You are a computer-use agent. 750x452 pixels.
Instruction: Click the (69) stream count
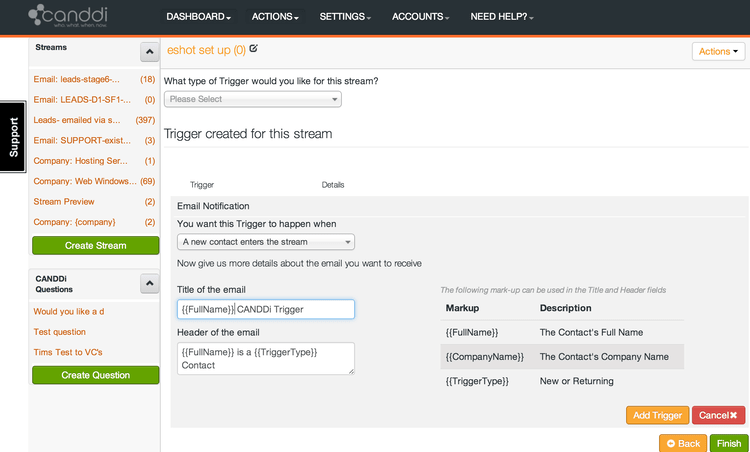click(148, 181)
